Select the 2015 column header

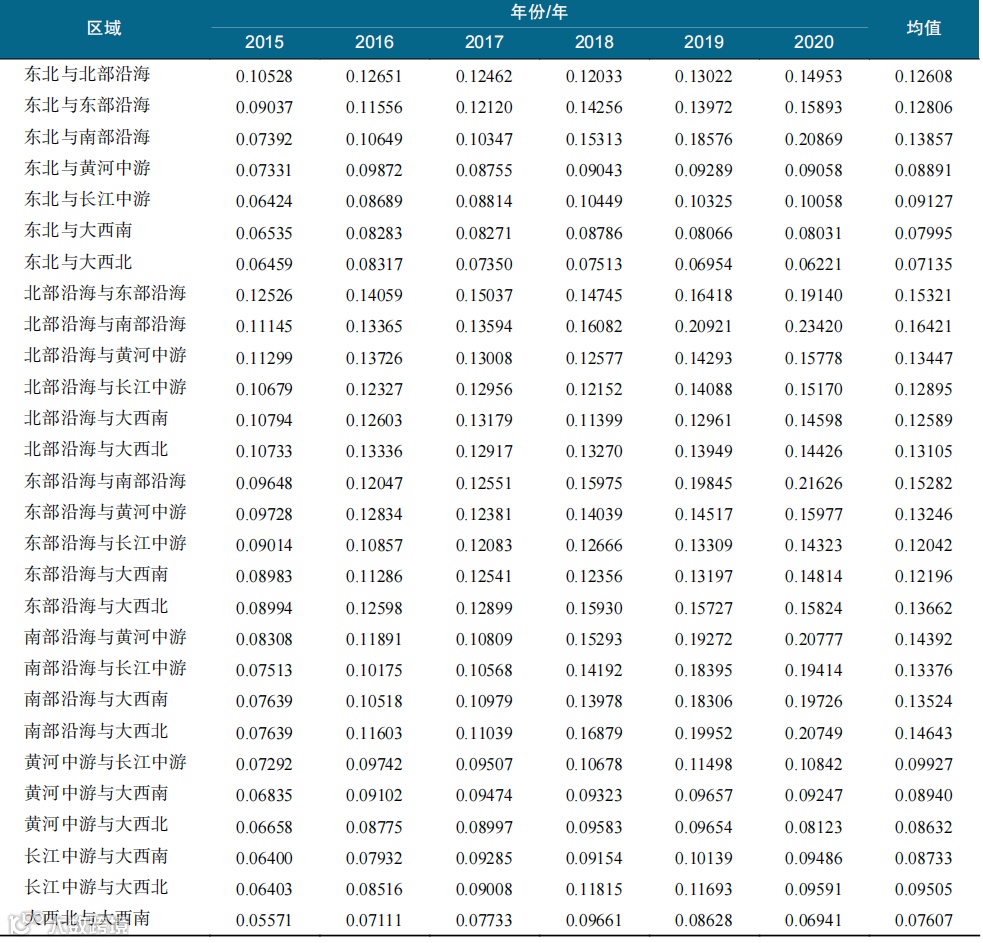click(264, 42)
